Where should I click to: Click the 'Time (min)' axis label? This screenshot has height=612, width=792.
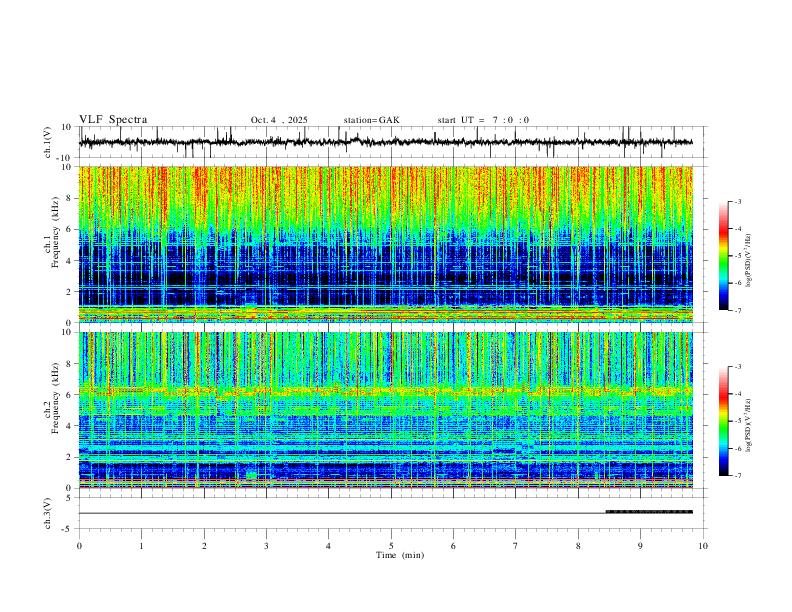(400, 555)
